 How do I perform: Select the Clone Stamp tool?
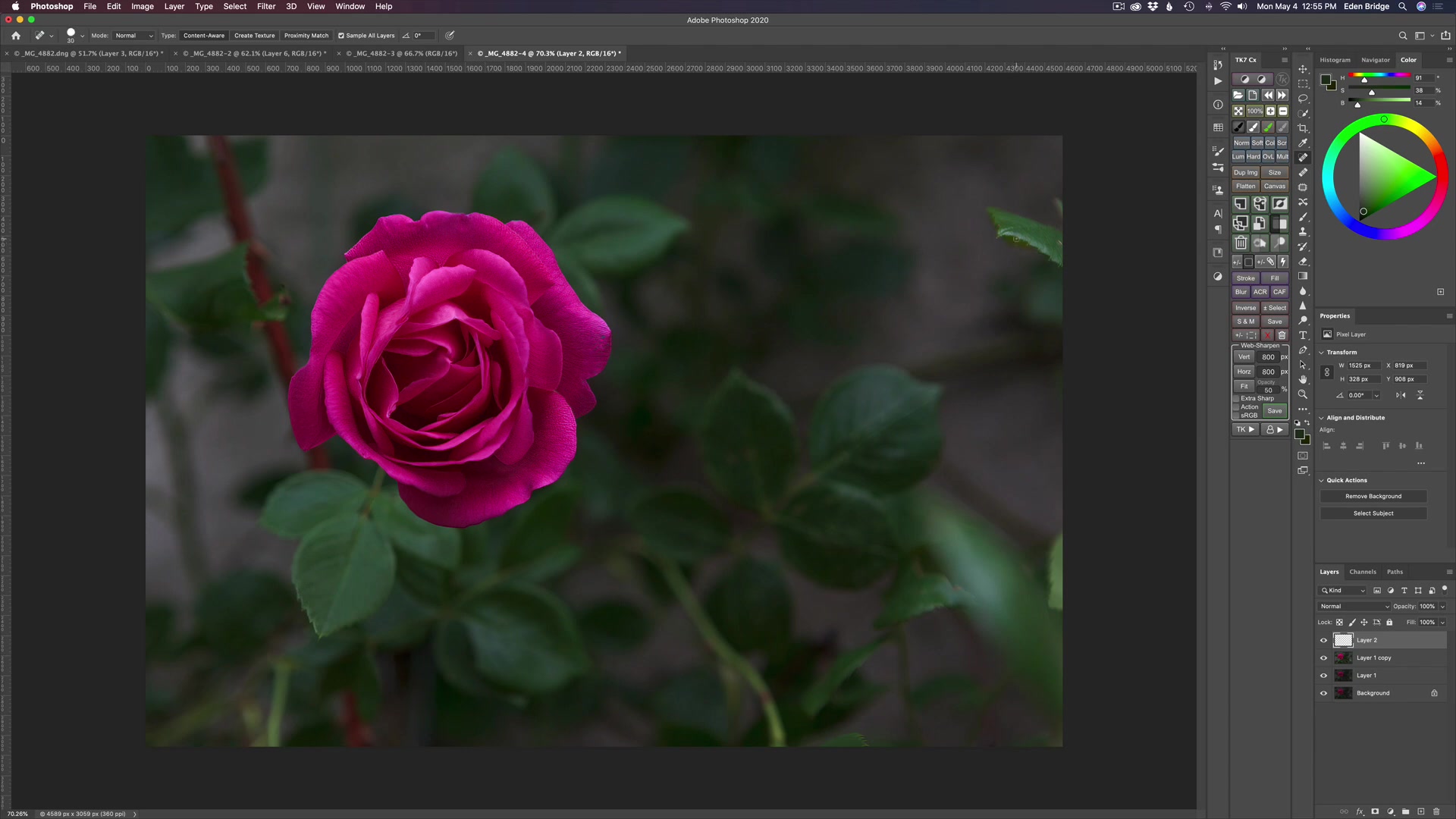[1303, 231]
